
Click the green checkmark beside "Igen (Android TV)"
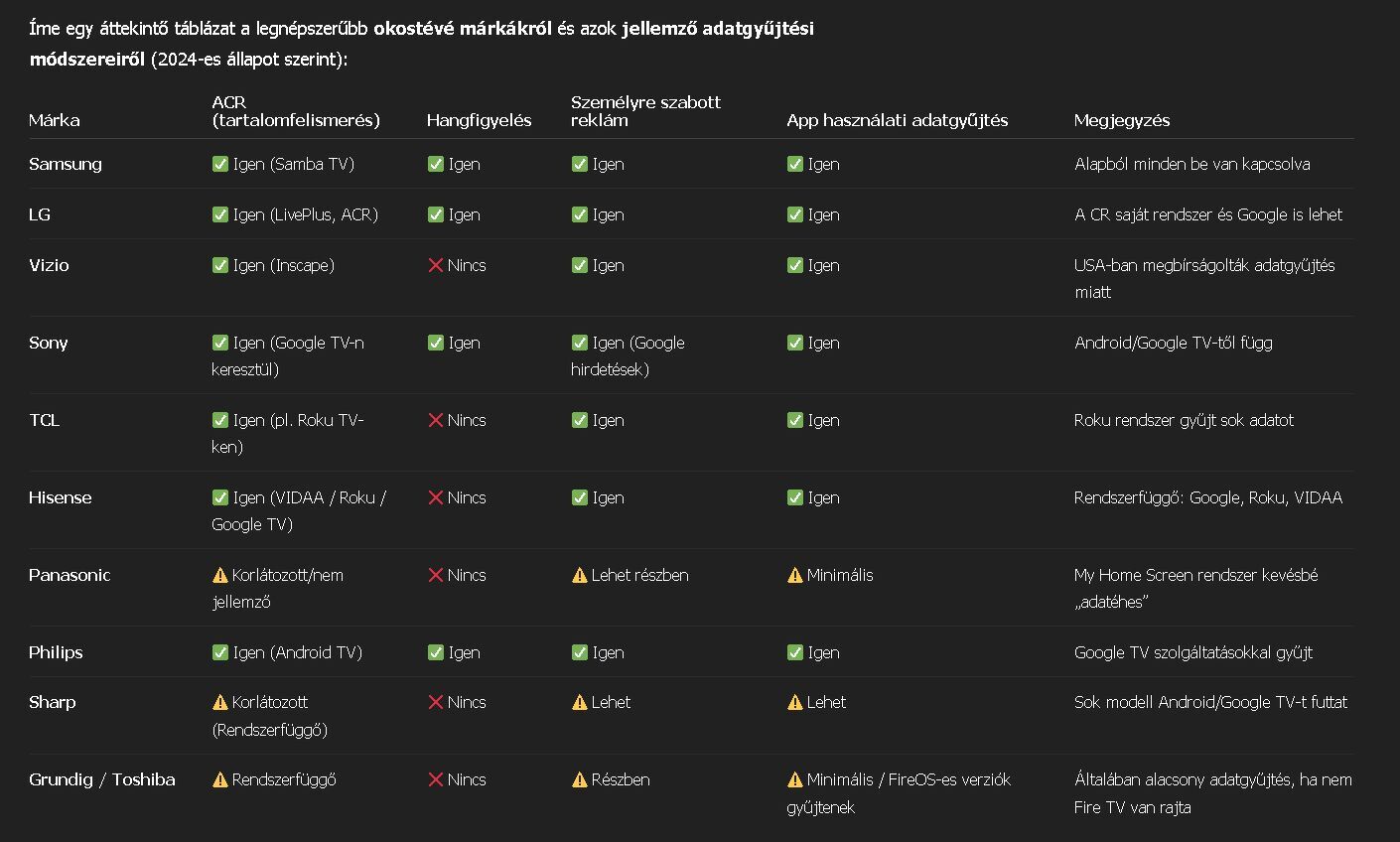coord(220,652)
